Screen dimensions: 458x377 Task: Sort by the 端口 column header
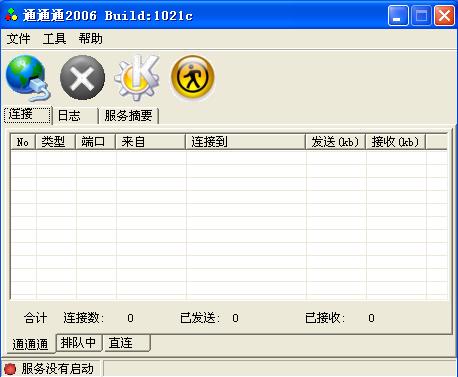coord(96,142)
